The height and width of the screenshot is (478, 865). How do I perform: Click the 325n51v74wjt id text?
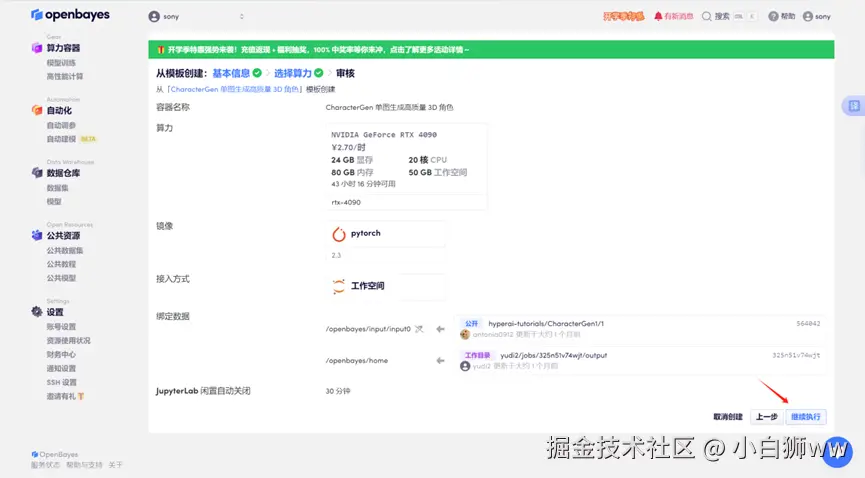pos(796,355)
